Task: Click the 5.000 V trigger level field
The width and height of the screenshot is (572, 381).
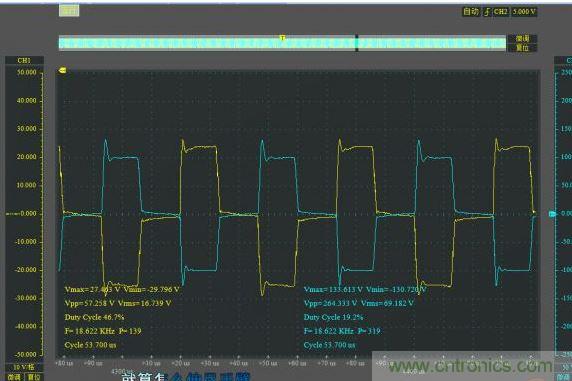Action: click(524, 12)
